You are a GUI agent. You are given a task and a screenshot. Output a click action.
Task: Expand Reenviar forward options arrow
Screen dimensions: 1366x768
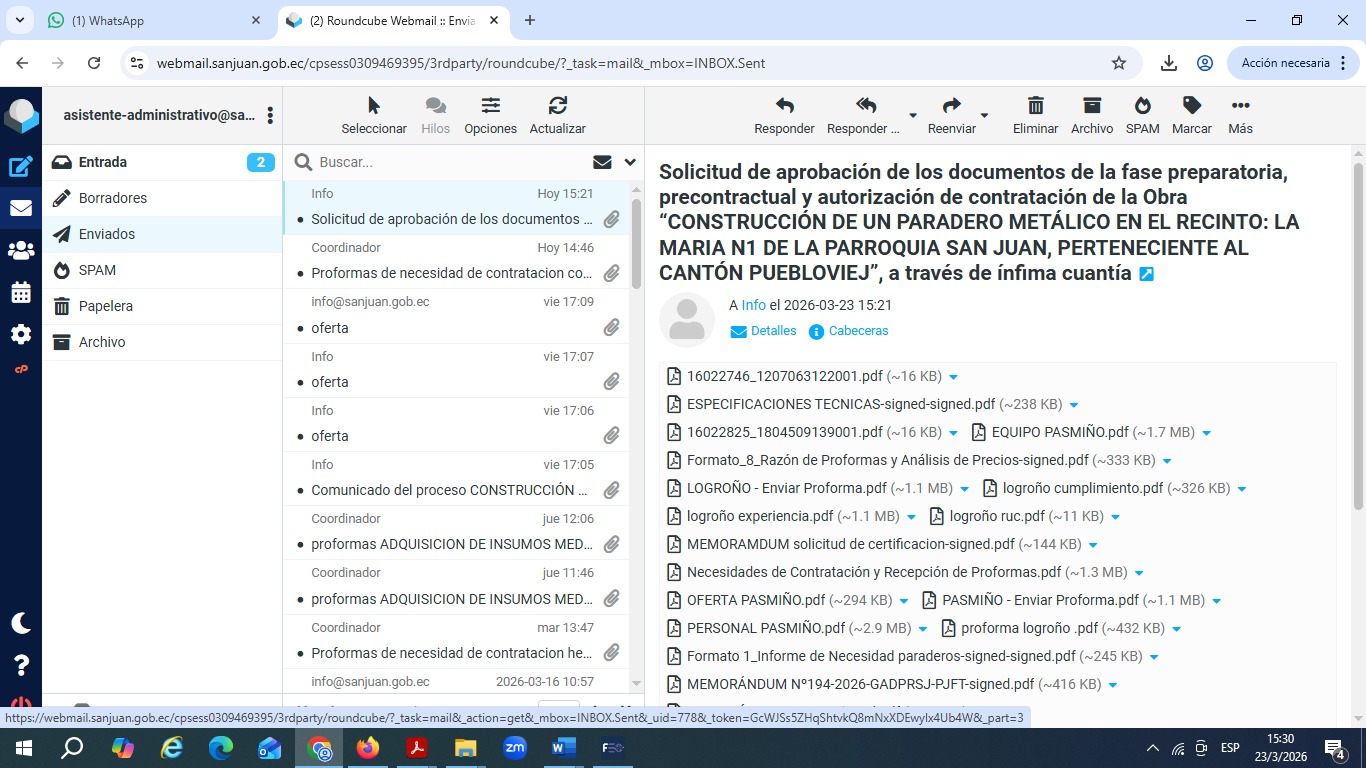click(984, 116)
